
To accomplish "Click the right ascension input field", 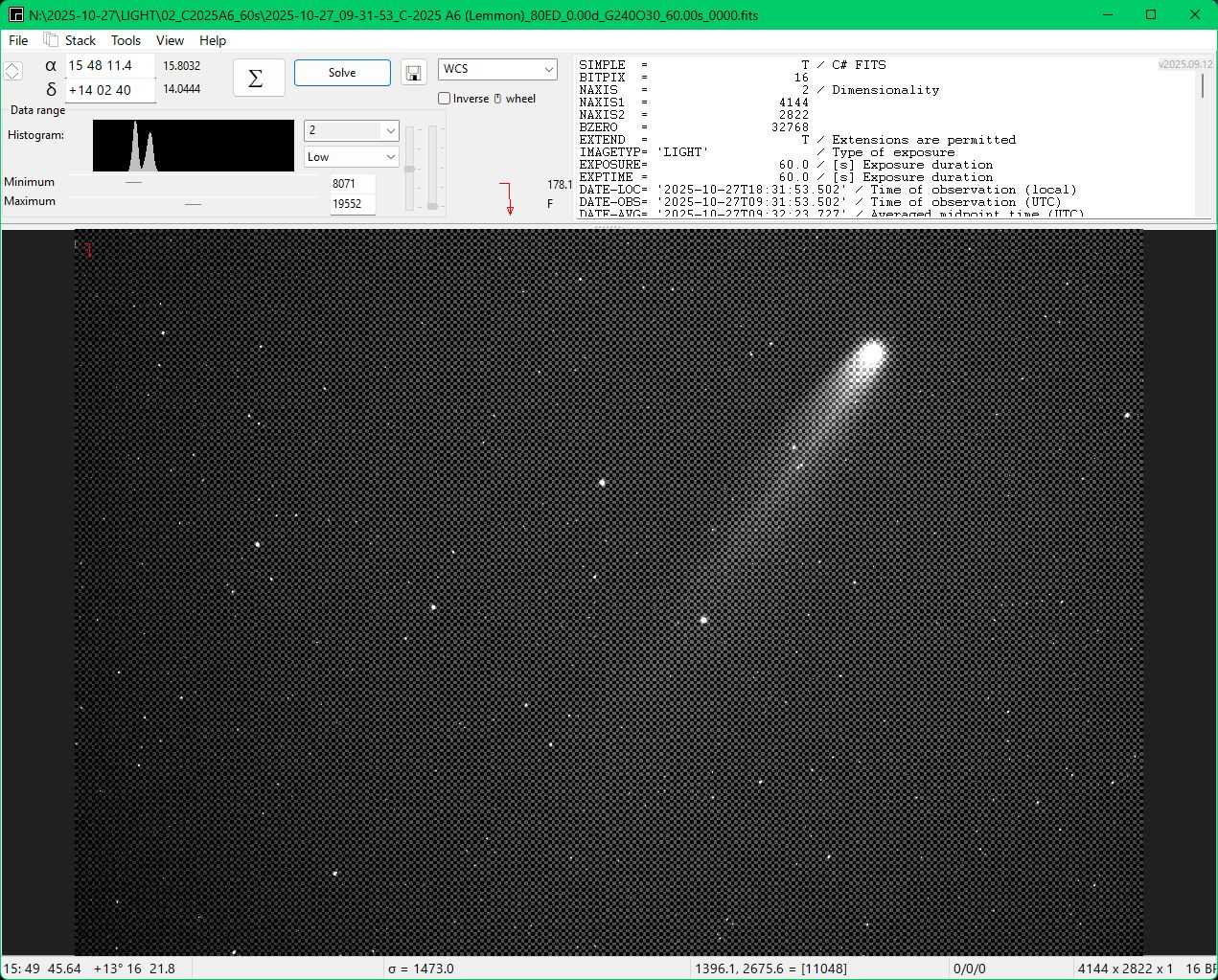I will coord(109,66).
